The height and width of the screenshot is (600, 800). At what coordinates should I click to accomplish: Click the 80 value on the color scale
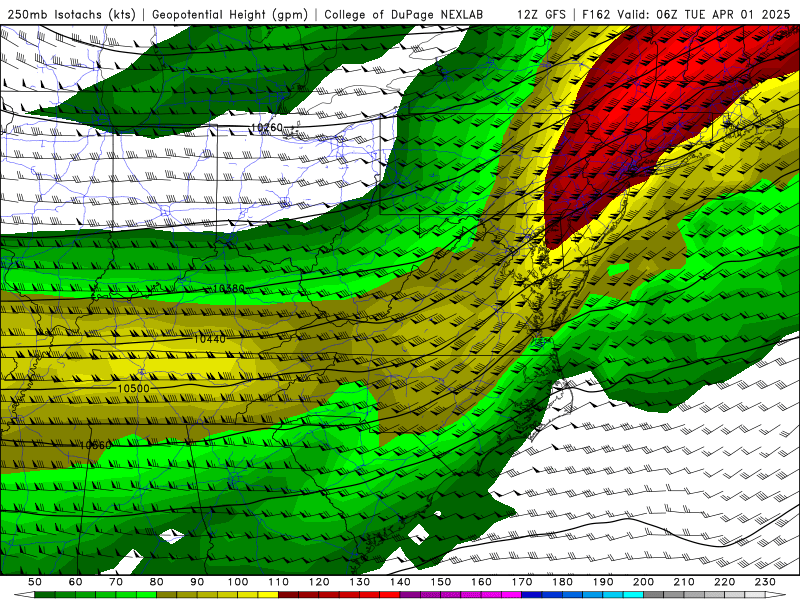click(157, 582)
